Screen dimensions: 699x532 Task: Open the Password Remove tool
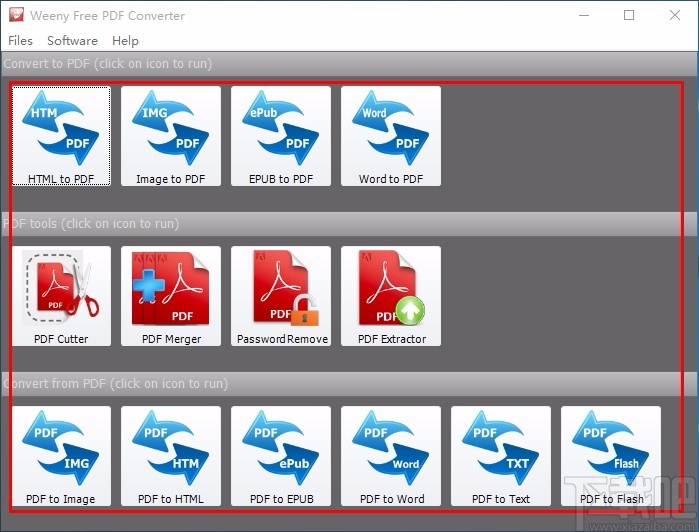281,296
